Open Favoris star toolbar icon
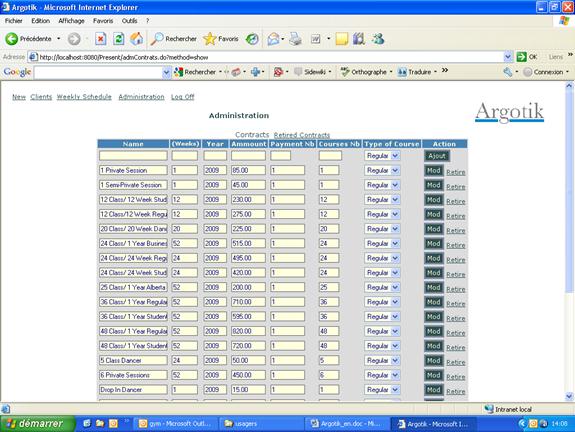The width and height of the screenshot is (575, 432). click(210, 39)
